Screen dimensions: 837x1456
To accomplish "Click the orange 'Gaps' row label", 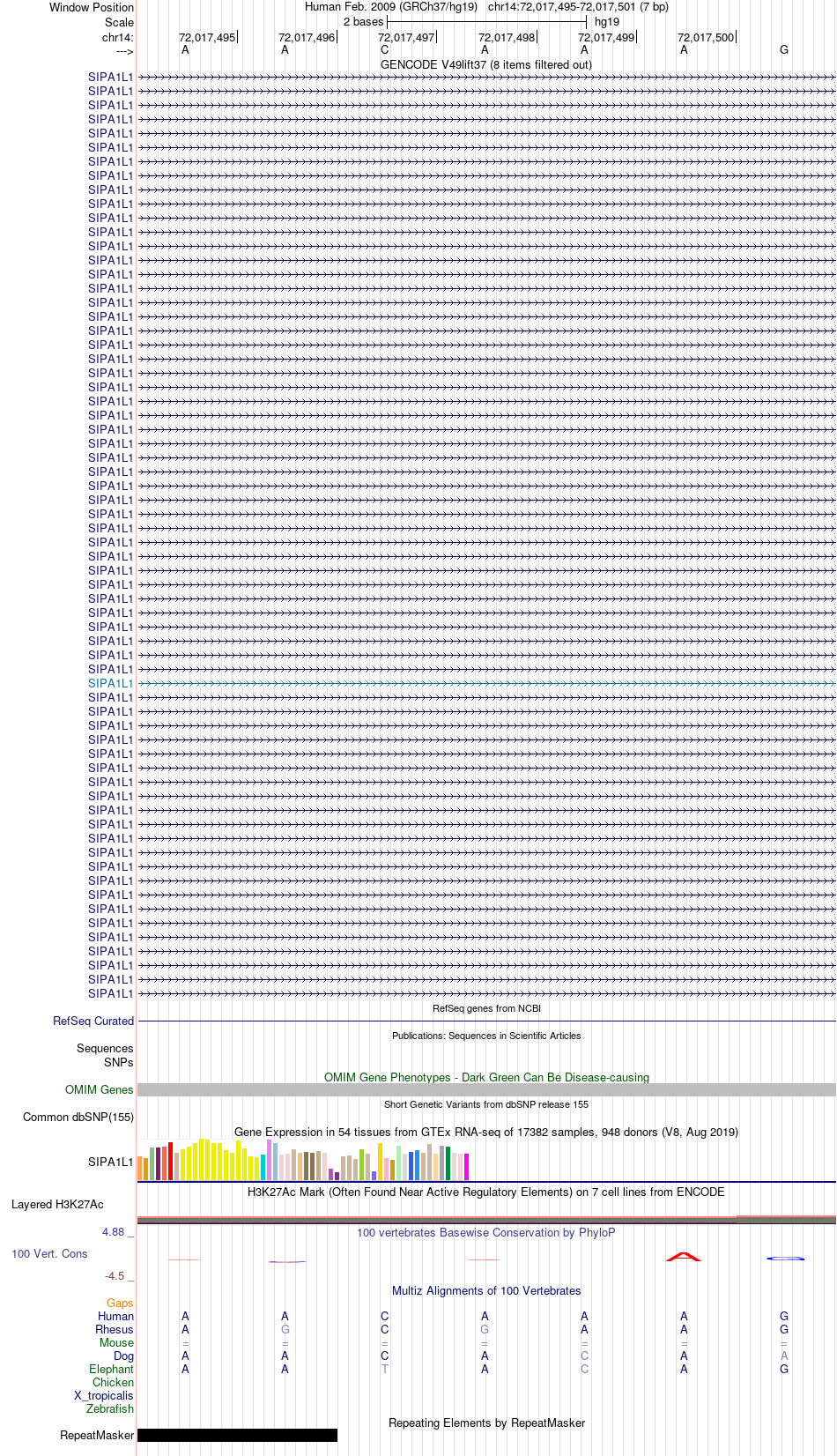I will click(120, 1303).
